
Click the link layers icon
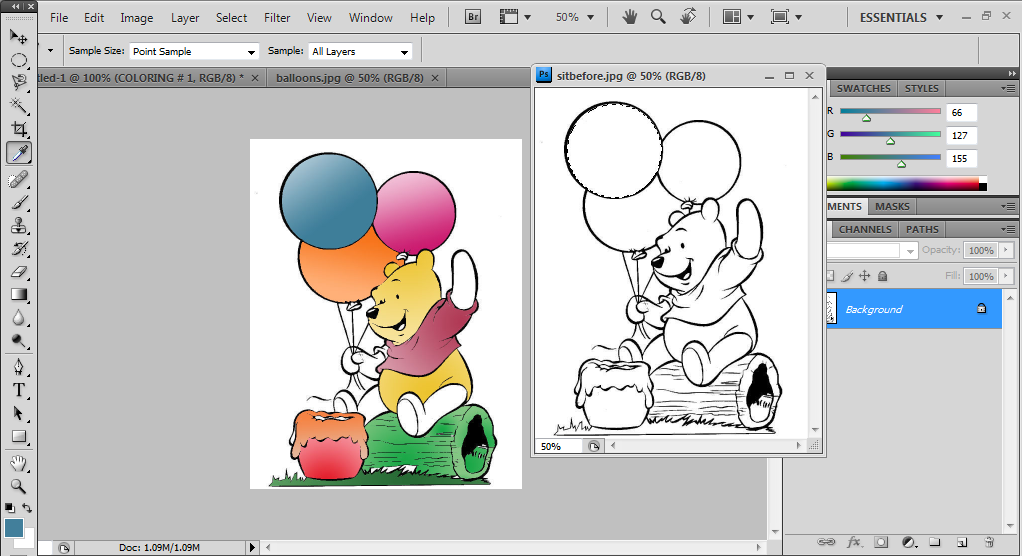pyautogui.click(x=826, y=542)
